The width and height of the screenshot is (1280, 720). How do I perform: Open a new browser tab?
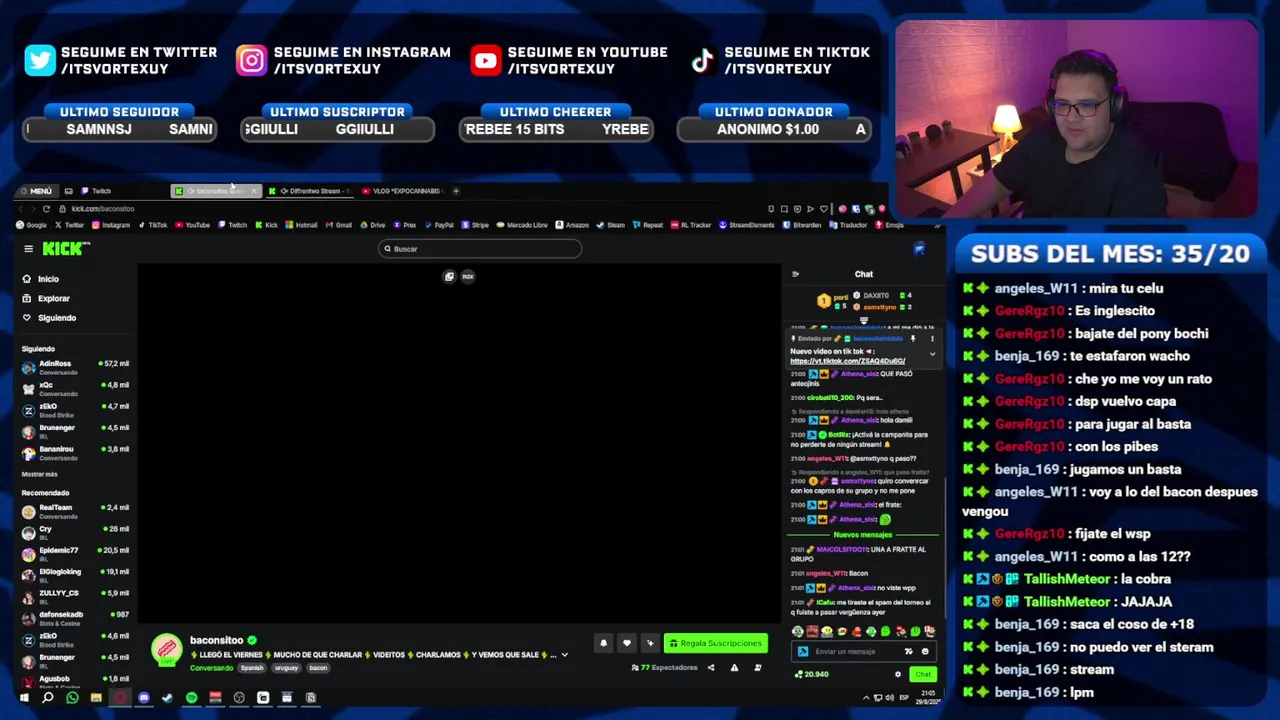coord(456,191)
